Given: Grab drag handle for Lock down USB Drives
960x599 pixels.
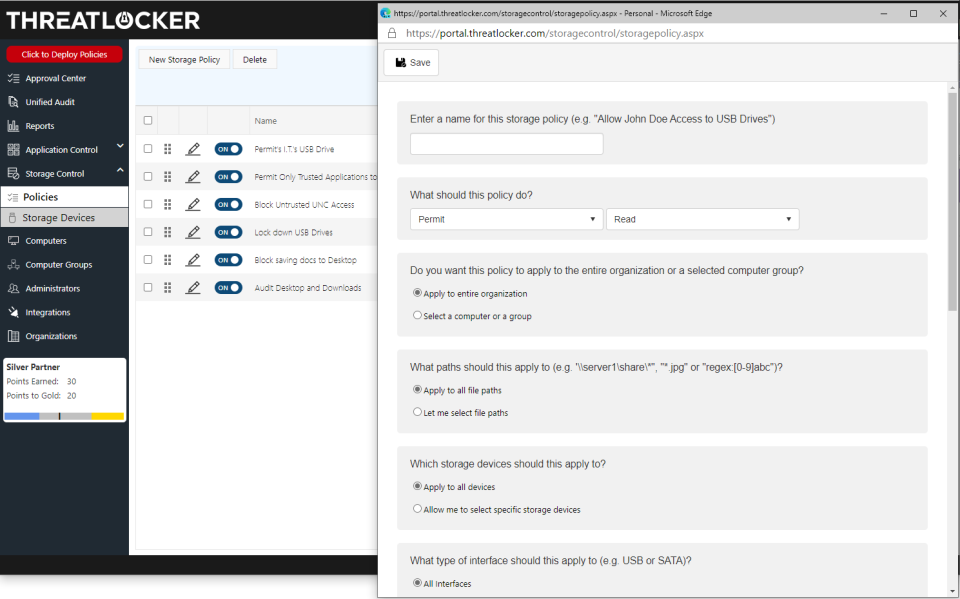Looking at the screenshot, I should 168,232.
